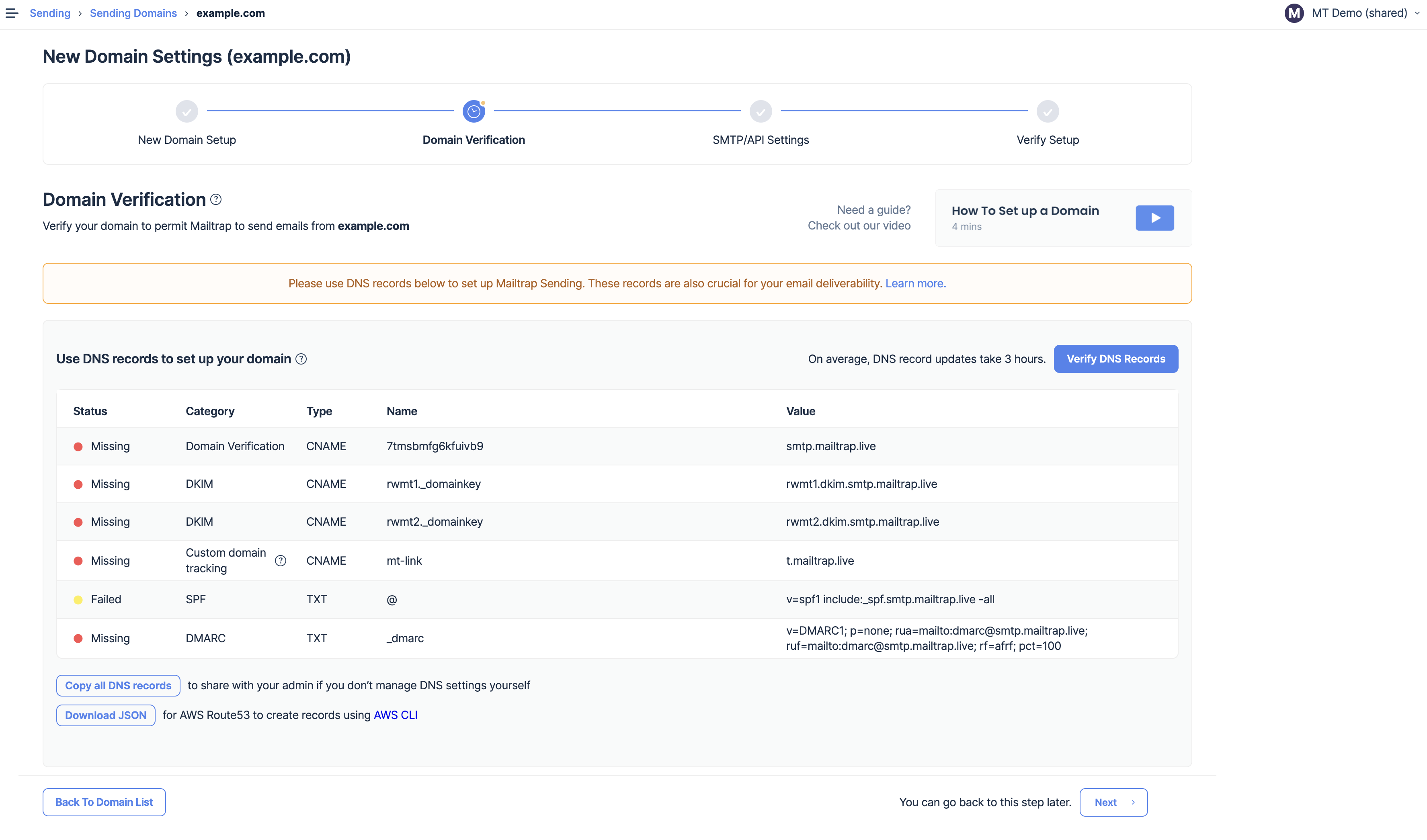Image resolution: width=1427 pixels, height=840 pixels.
Task: Click the Custom domain tracking help icon
Action: [281, 560]
